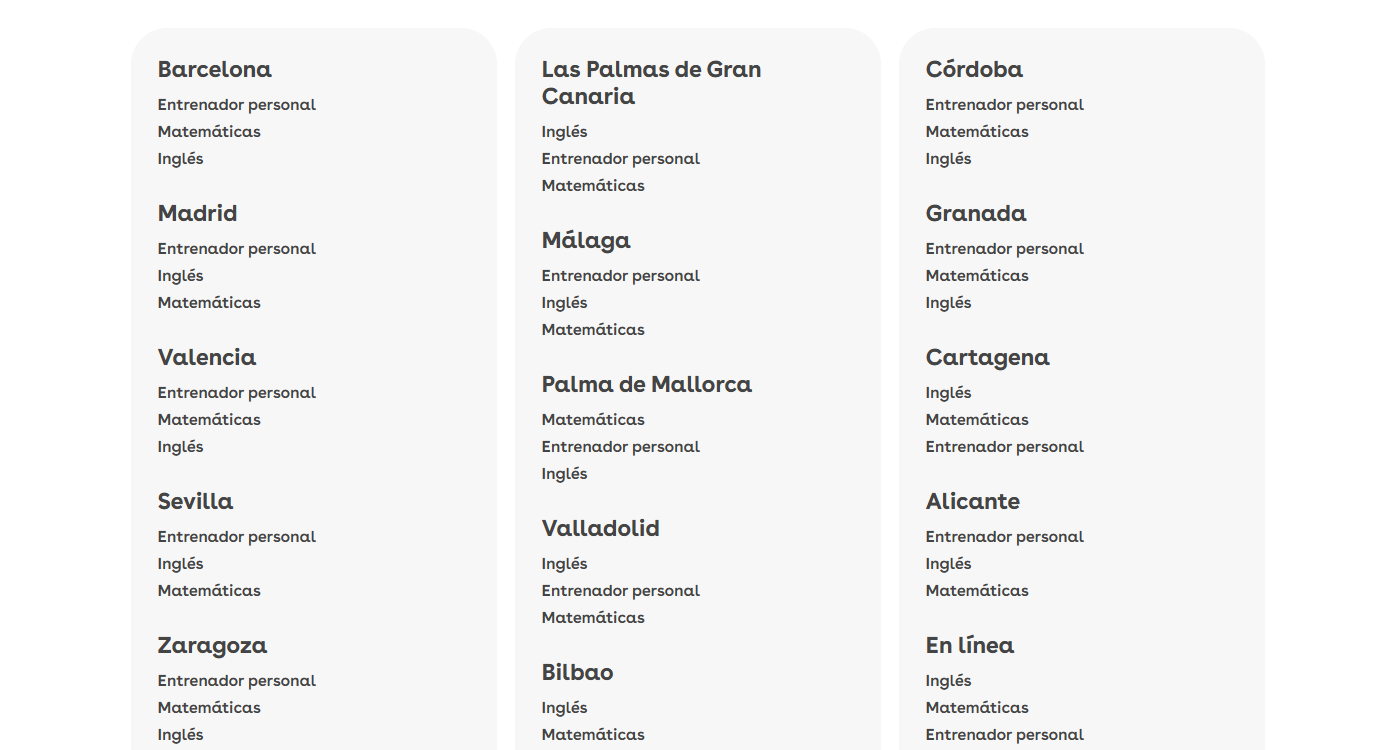1381x750 pixels.
Task: Click the Sevilla city heading
Action: (x=195, y=501)
